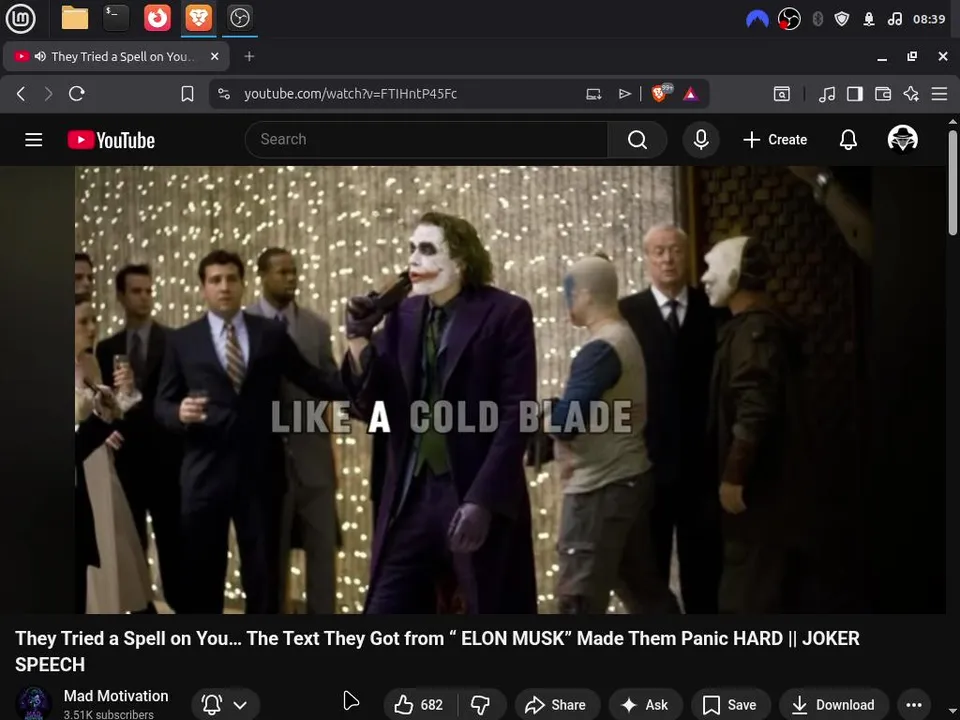Click the OBS recording tray indicator
The height and width of the screenshot is (720, 960).
(789, 19)
